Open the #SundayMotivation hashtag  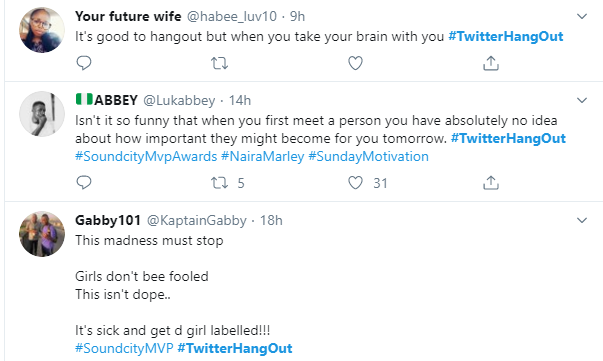pos(368,156)
